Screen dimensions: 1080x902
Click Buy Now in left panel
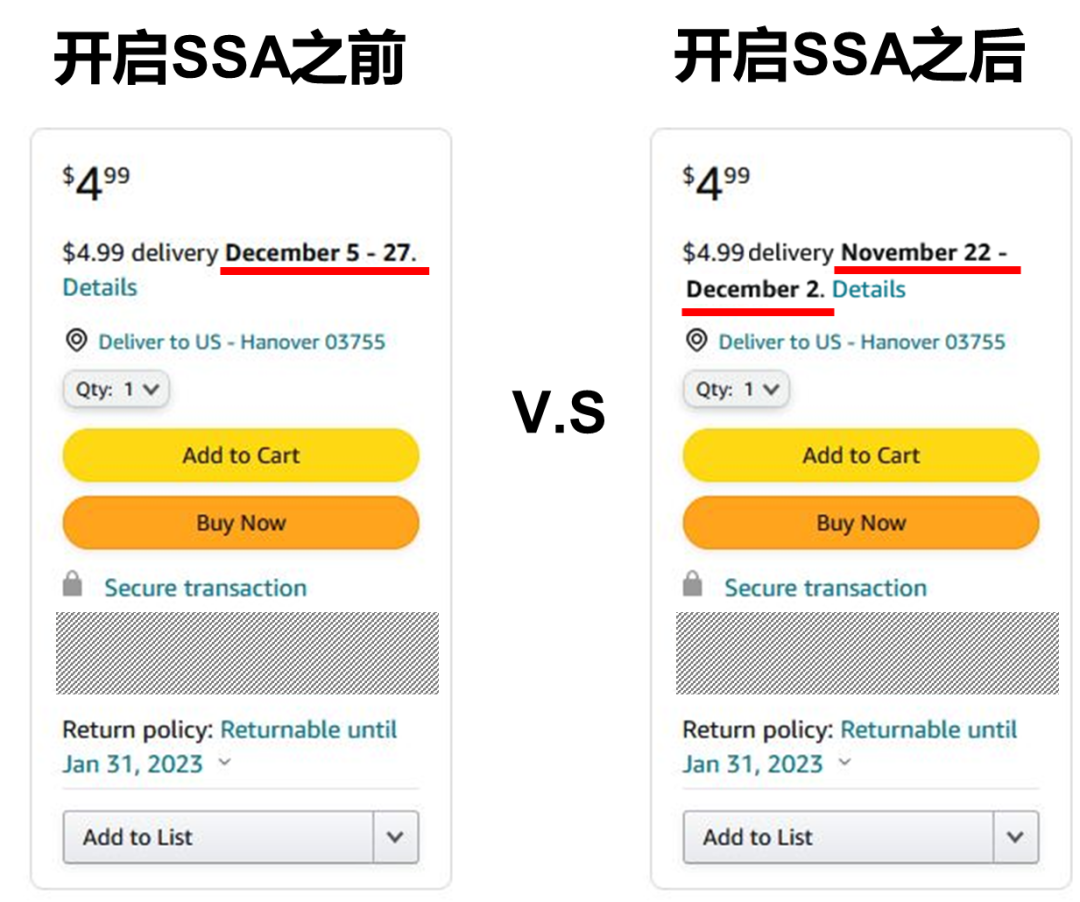tap(241, 523)
